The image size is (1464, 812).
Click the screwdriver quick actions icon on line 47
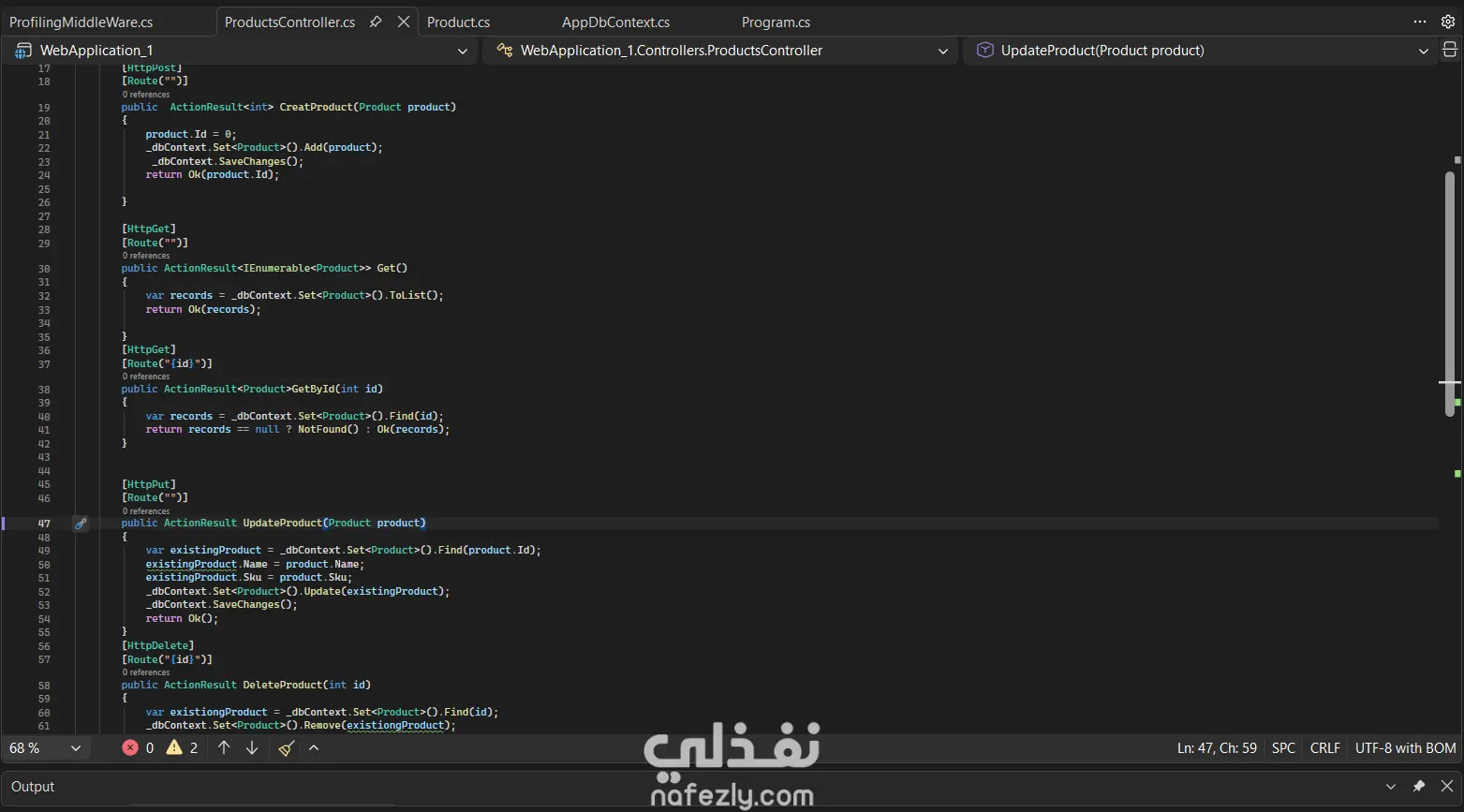[x=81, y=524]
